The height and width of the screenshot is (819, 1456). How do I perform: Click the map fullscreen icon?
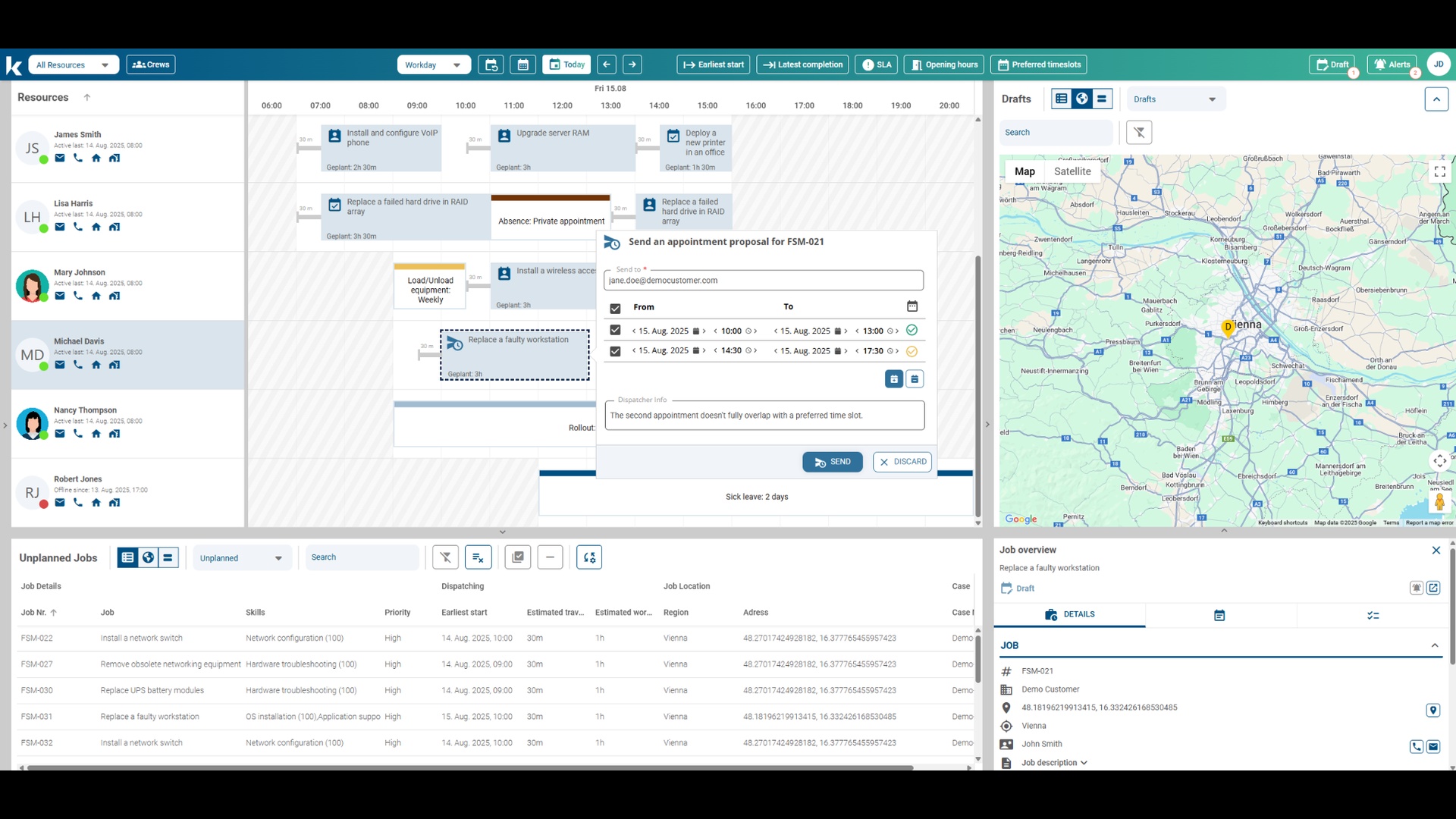click(1439, 172)
